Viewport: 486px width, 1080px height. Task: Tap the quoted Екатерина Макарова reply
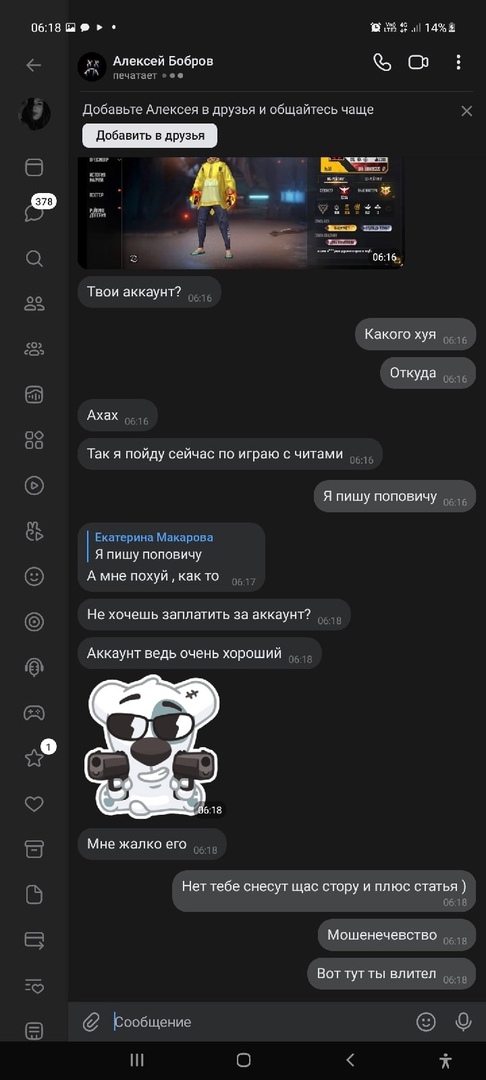[154, 546]
